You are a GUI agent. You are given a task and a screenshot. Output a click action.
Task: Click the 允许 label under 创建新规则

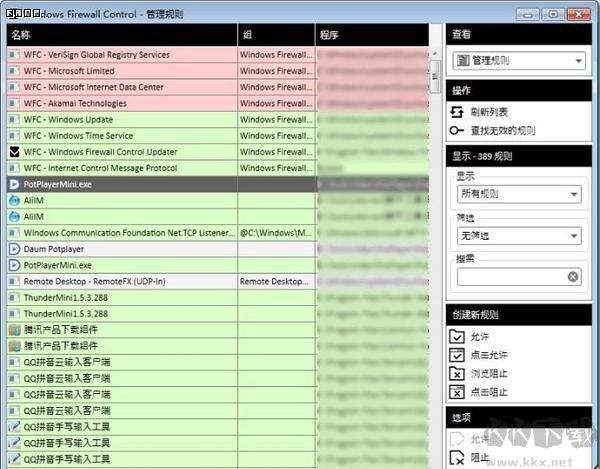point(479,337)
